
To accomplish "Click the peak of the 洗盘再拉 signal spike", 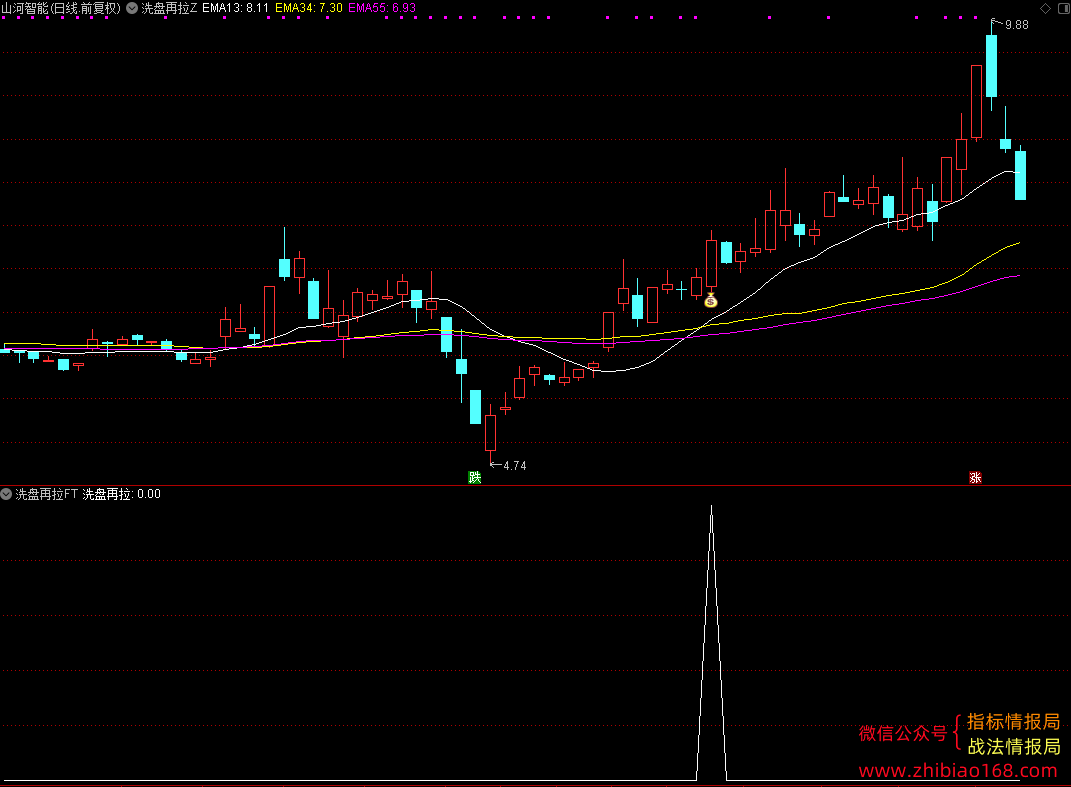I will (x=712, y=506).
